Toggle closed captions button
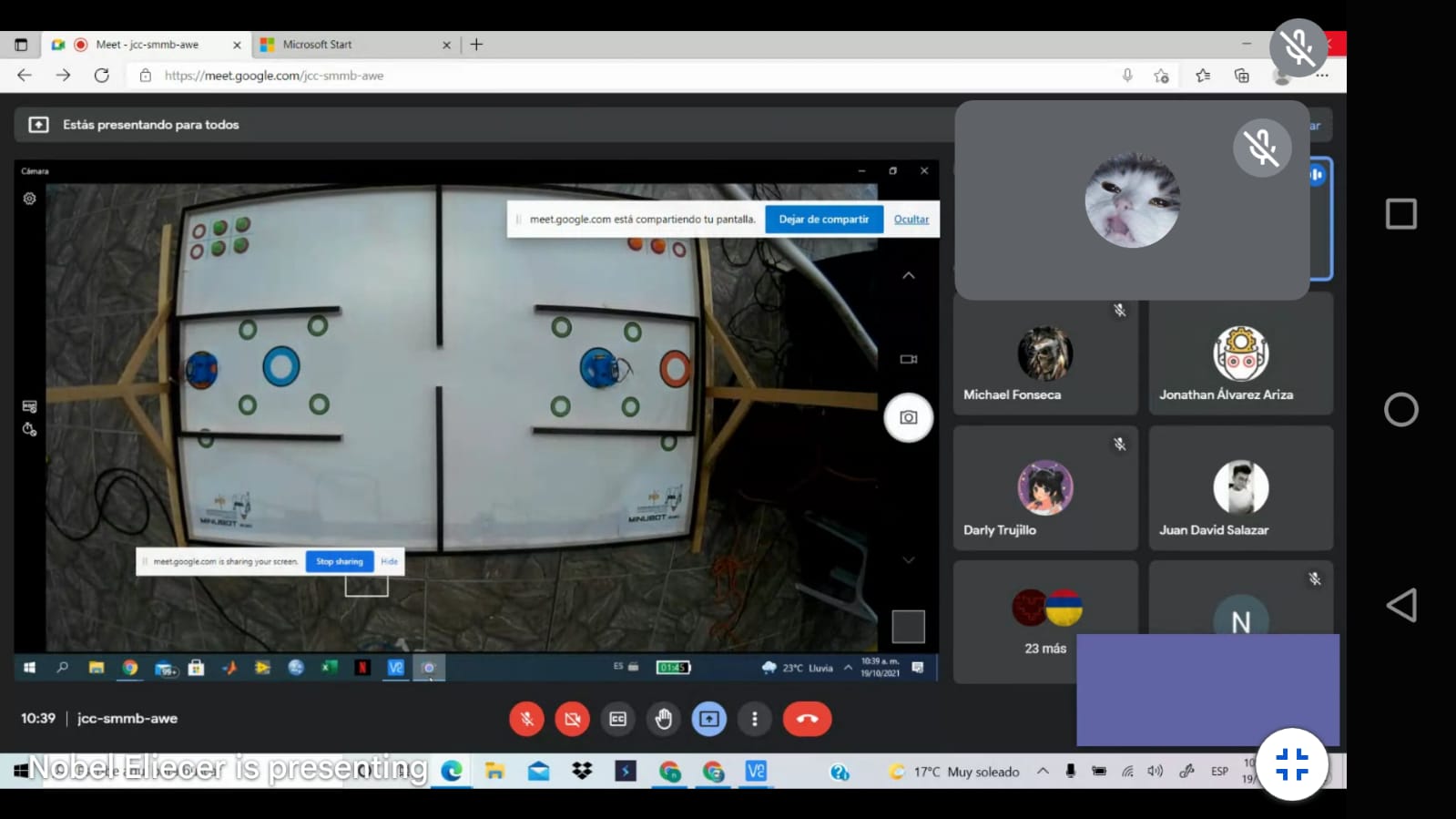Image resolution: width=1456 pixels, height=819 pixels. (x=617, y=719)
